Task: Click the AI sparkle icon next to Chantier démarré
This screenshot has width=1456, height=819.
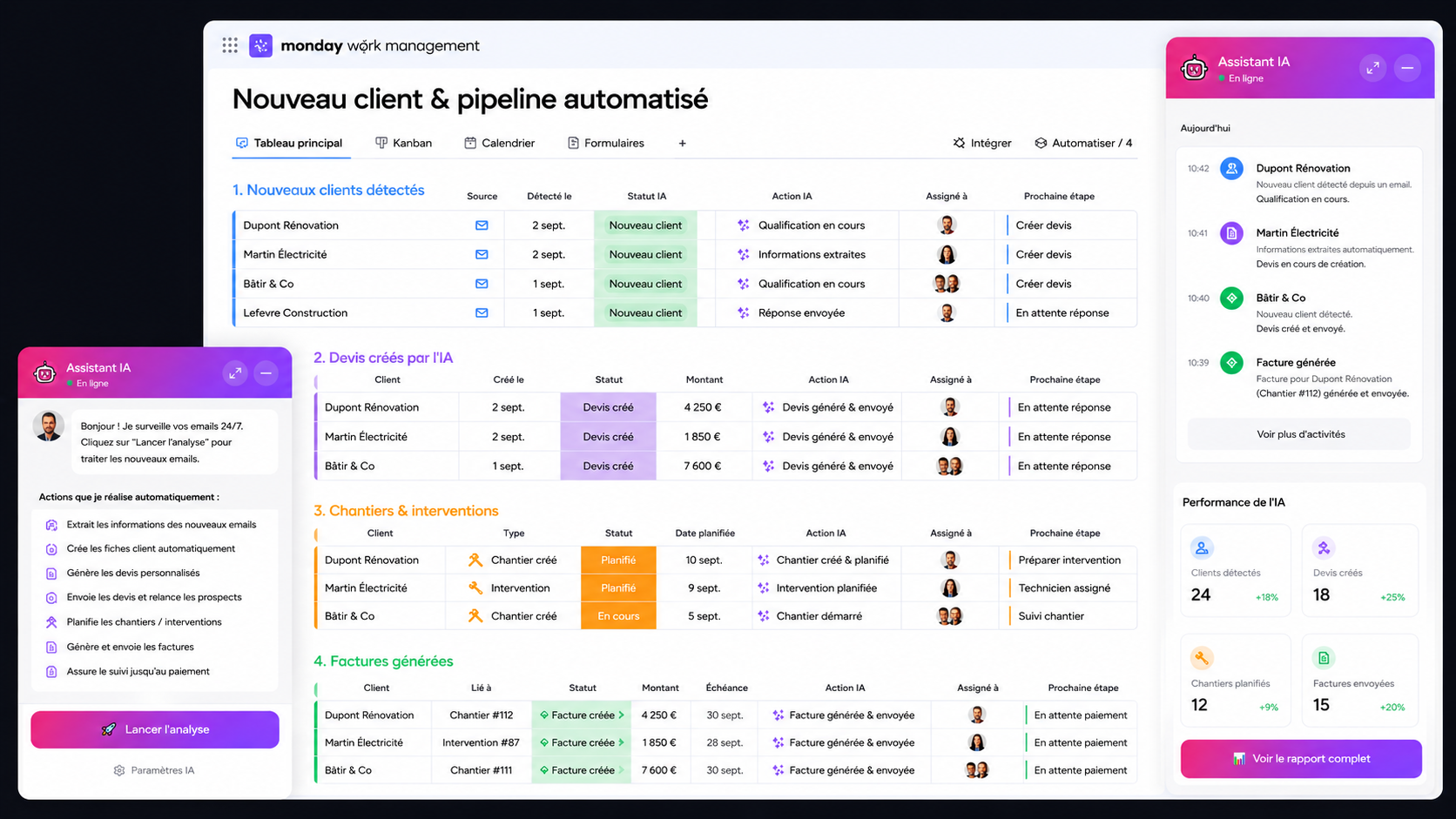Action: click(x=763, y=616)
